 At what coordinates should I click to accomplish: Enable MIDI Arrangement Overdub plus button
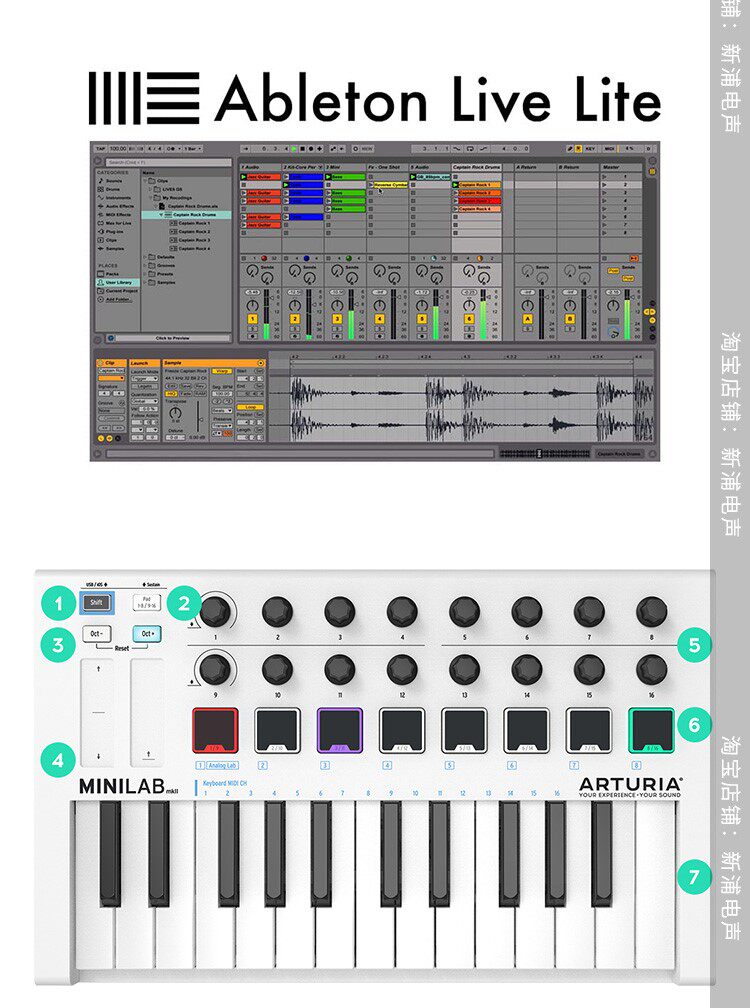point(319,149)
